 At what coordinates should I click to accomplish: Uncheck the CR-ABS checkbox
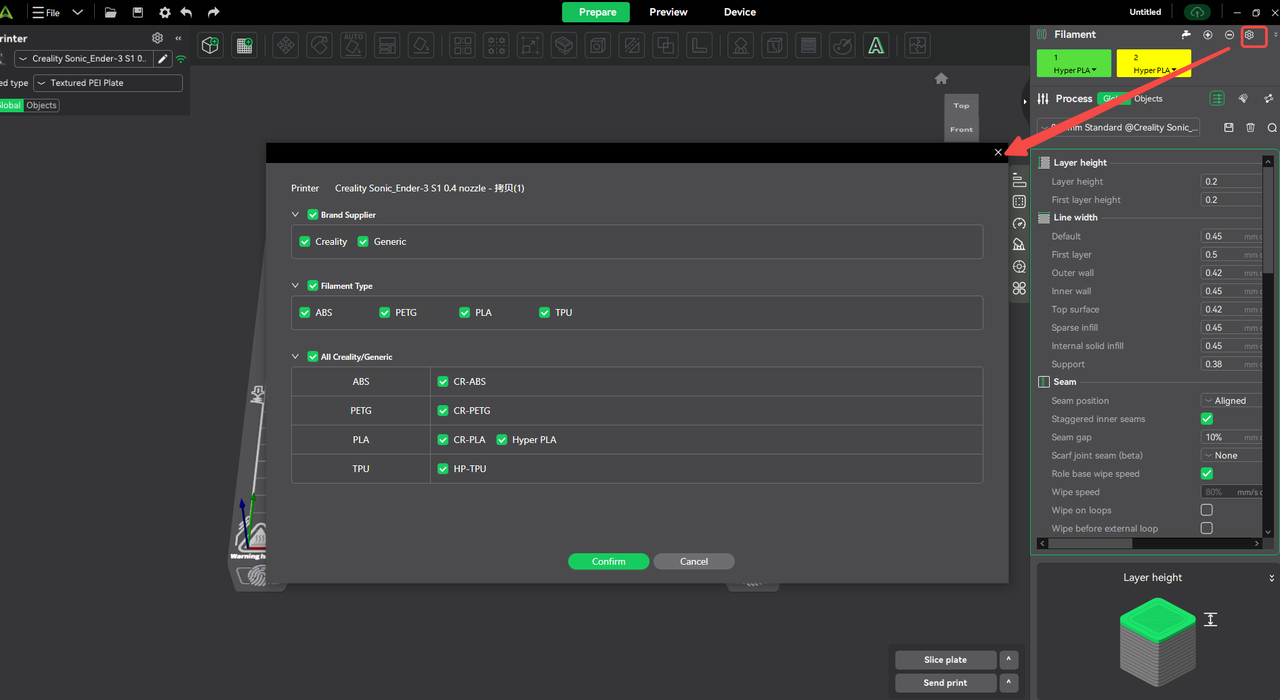(x=443, y=381)
